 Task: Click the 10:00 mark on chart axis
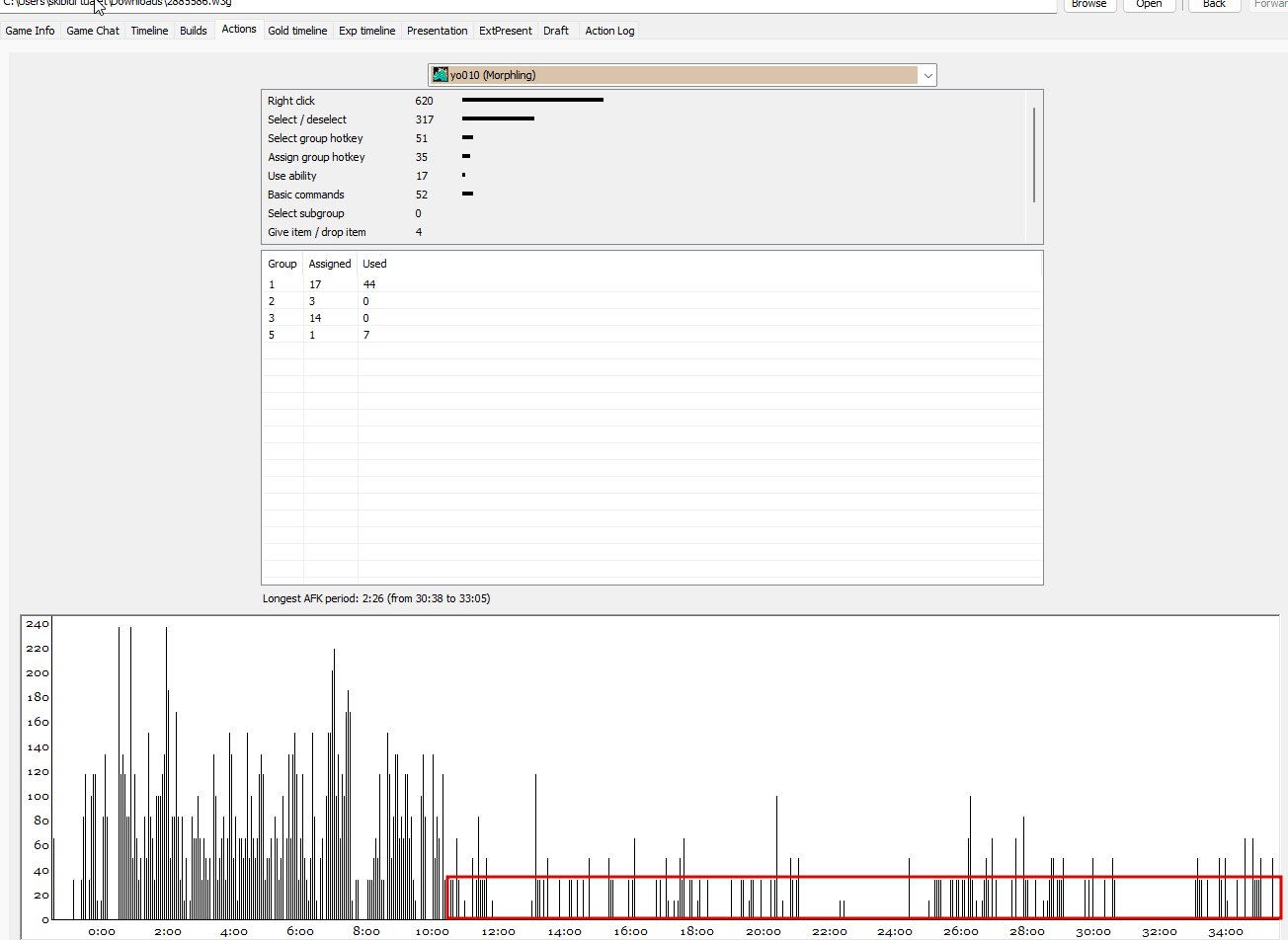pos(432,931)
